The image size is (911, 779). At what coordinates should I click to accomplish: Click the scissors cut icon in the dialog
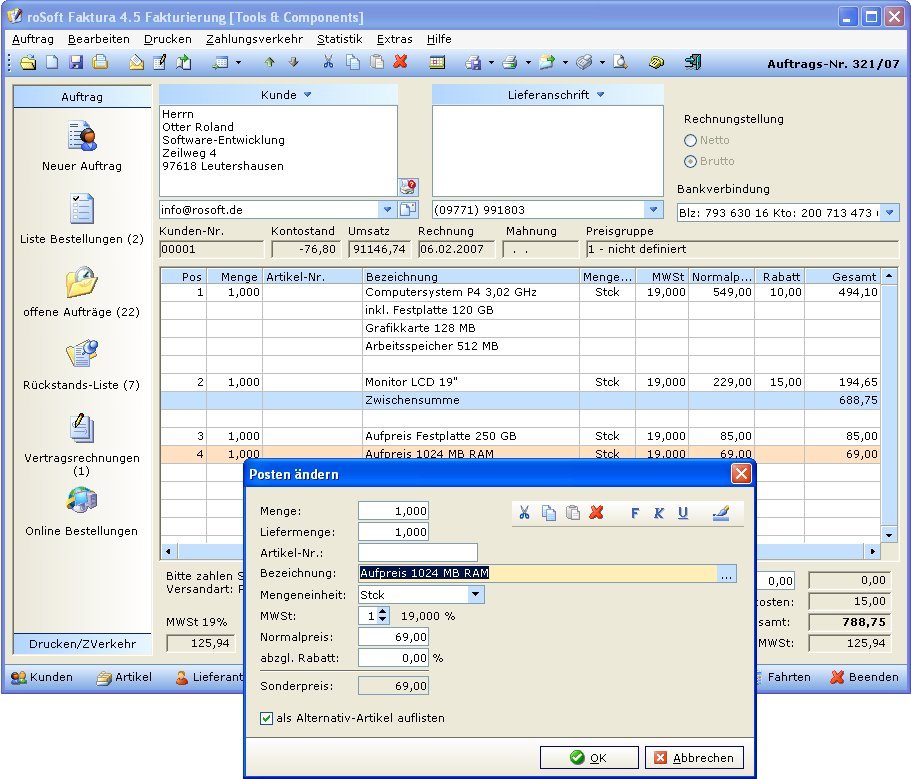524,513
